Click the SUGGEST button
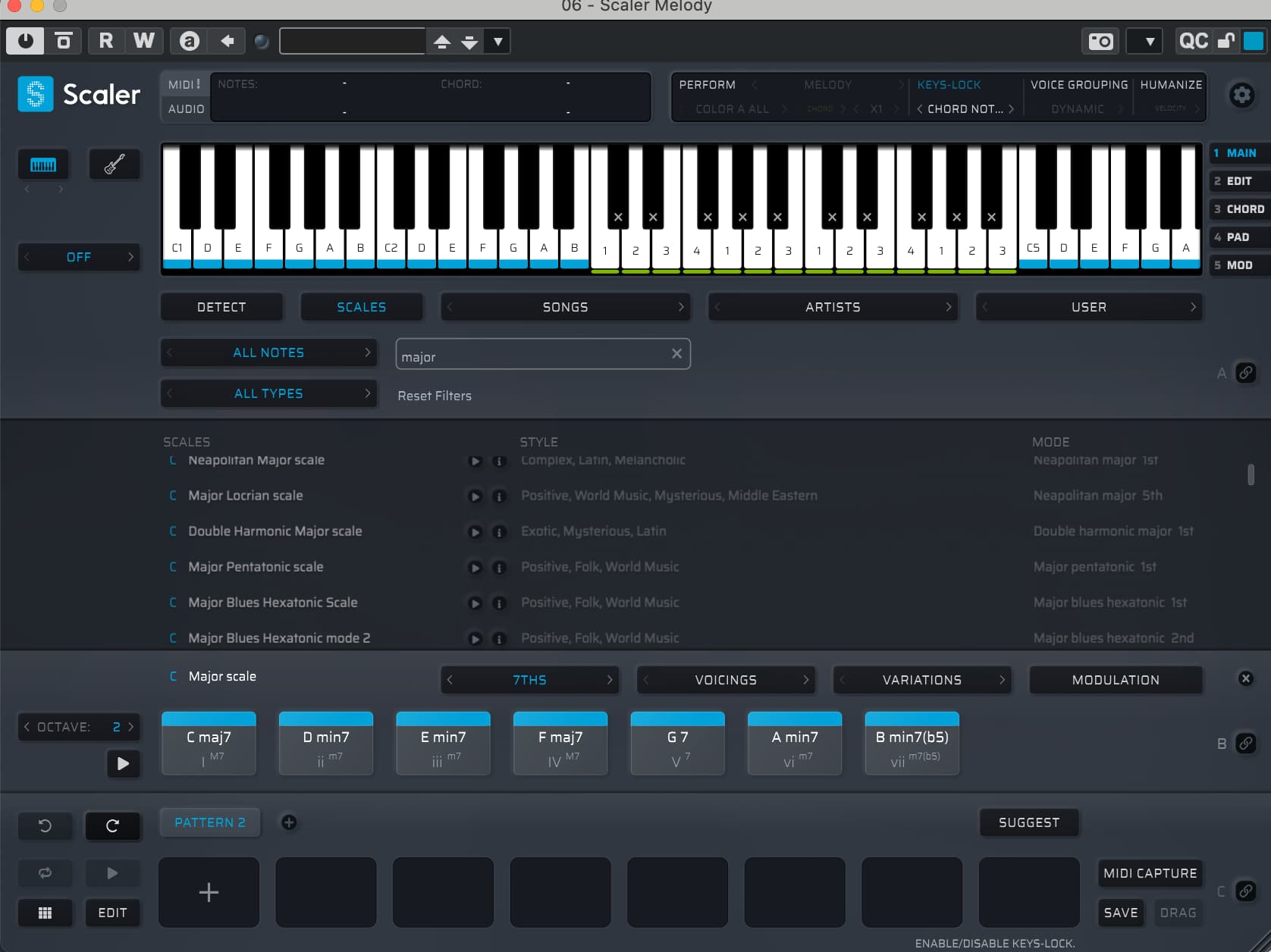The image size is (1271, 952). (1029, 822)
